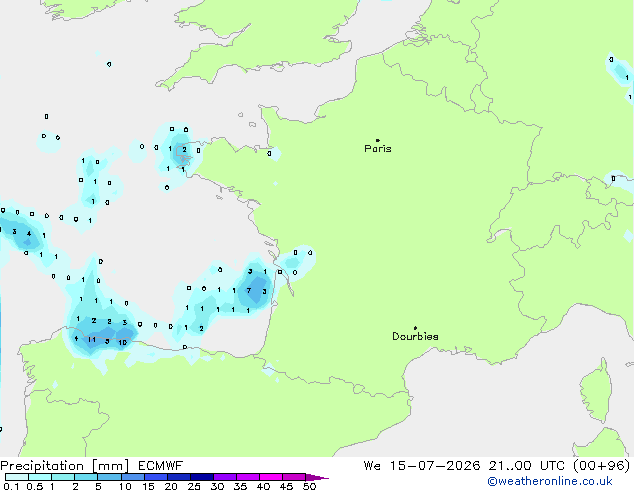Click the Paris city label
This screenshot has width=634, height=490.
378,149
